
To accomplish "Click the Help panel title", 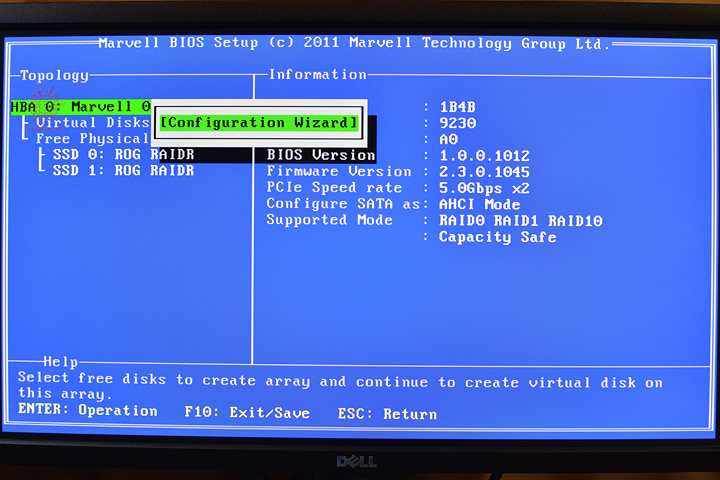I will click(61, 362).
